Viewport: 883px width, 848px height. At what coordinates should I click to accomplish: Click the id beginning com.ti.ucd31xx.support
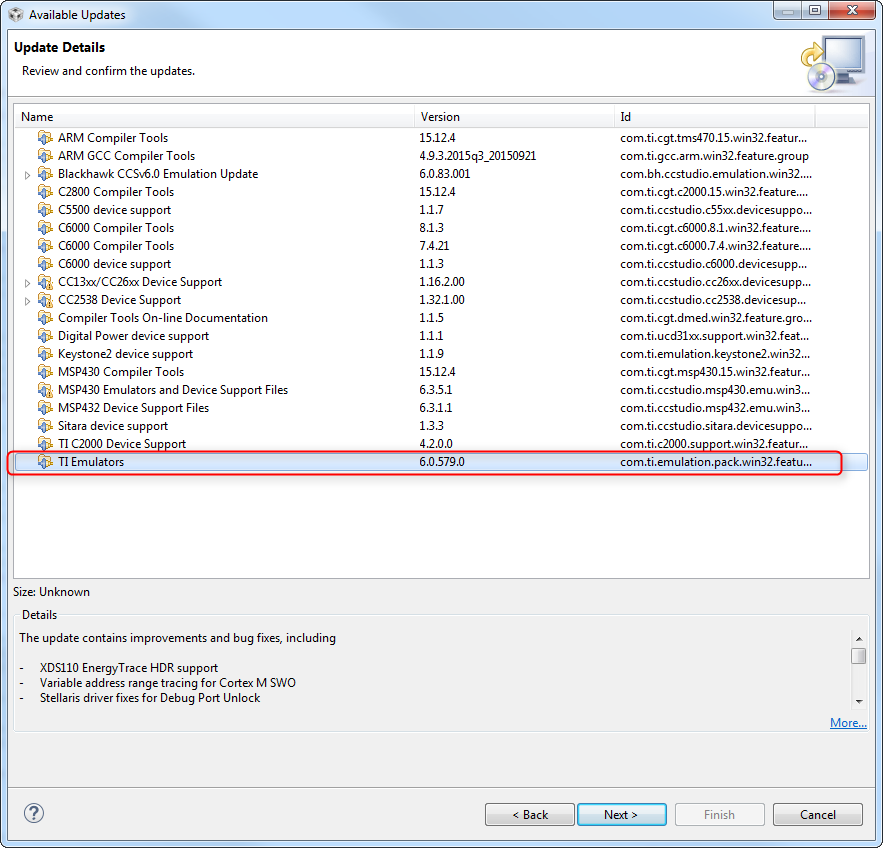click(714, 336)
